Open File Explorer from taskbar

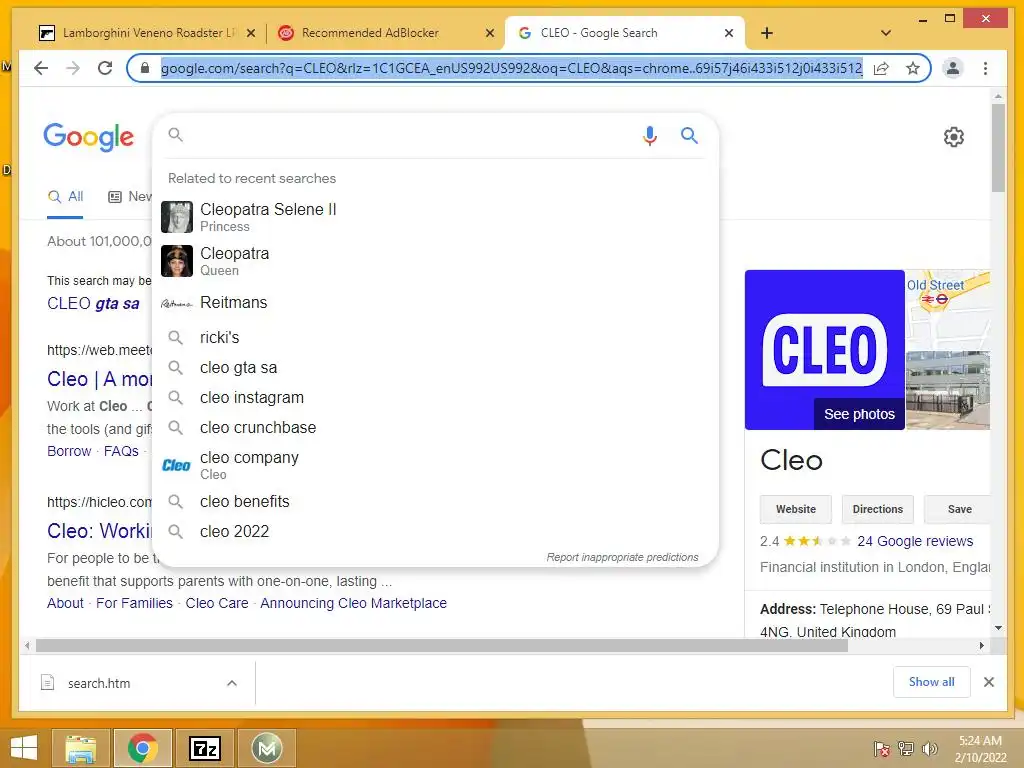[x=81, y=748]
